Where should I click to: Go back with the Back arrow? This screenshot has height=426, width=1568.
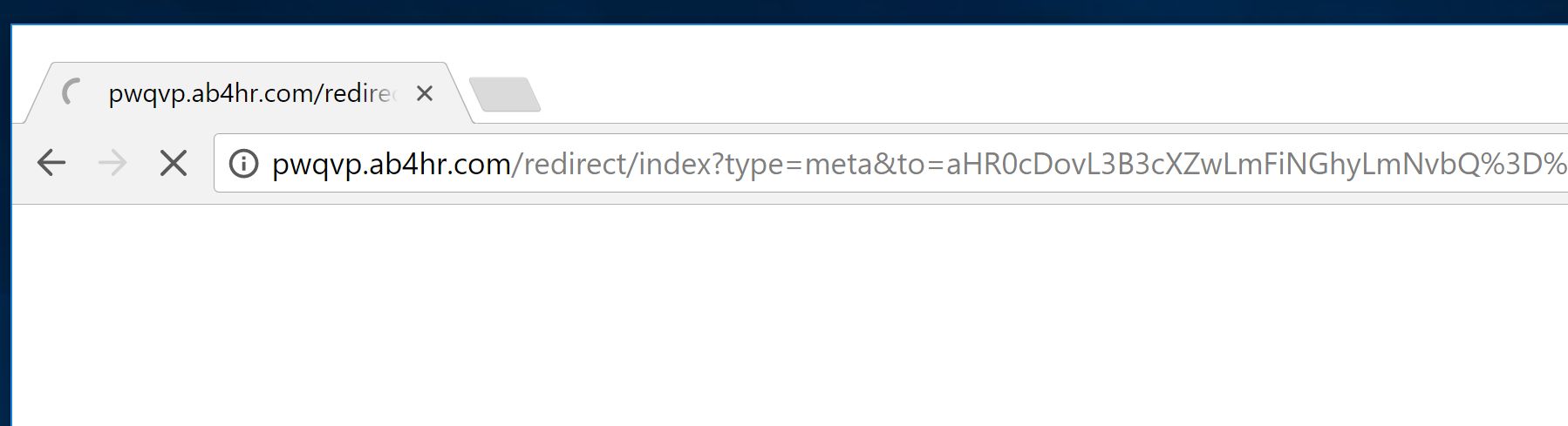coord(51,163)
